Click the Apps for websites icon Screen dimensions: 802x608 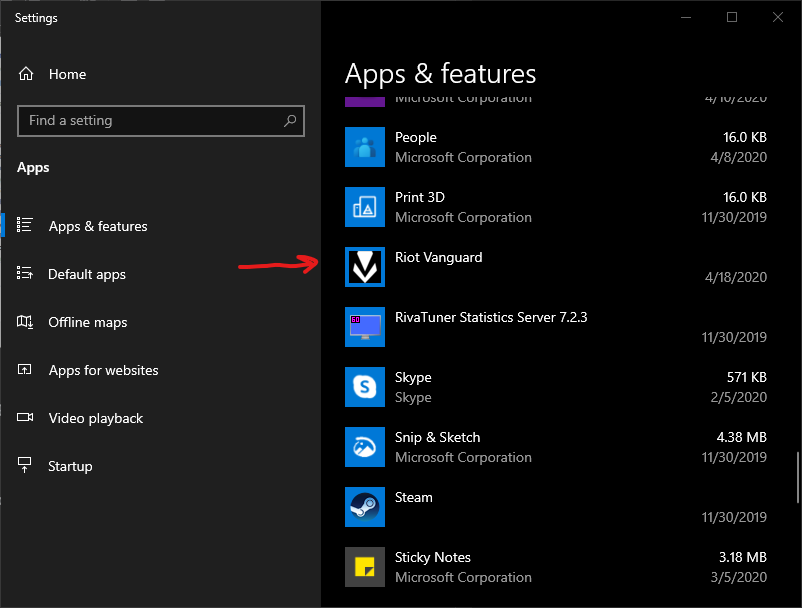point(25,369)
